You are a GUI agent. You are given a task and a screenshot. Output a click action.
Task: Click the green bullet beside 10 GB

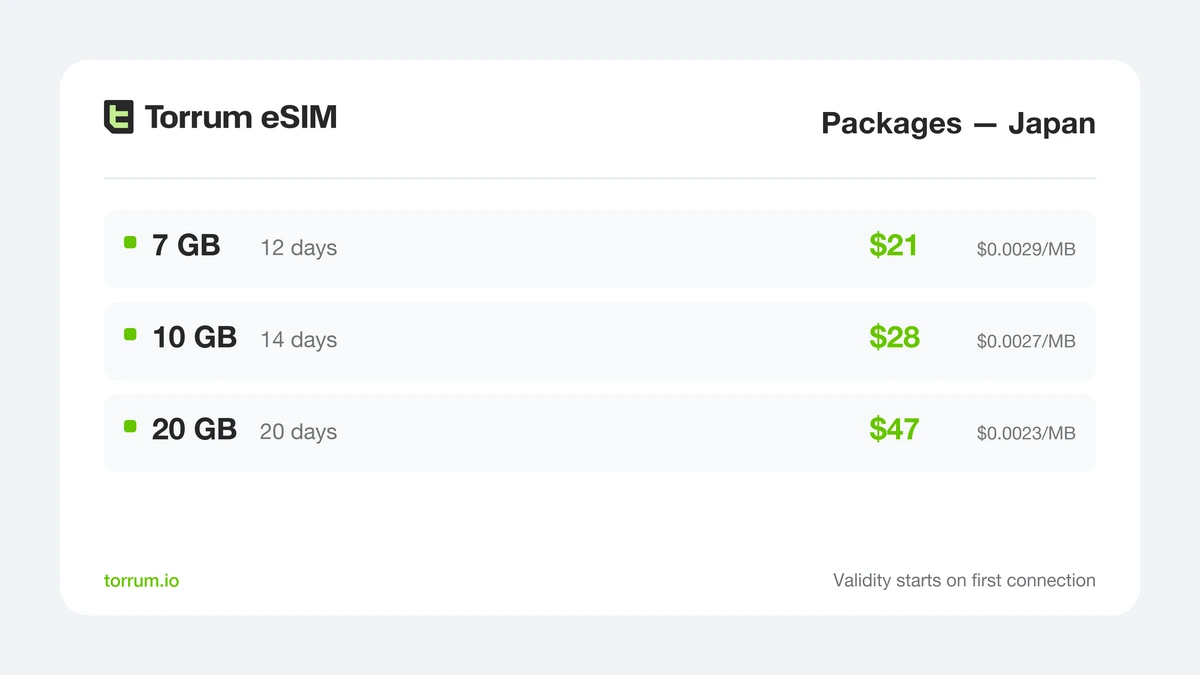[130, 334]
